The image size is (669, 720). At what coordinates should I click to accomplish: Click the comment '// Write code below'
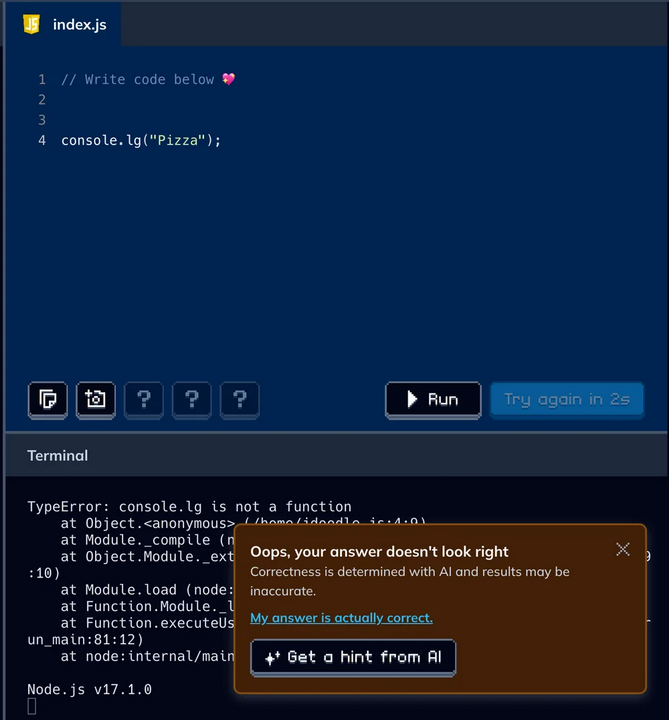pos(138,79)
